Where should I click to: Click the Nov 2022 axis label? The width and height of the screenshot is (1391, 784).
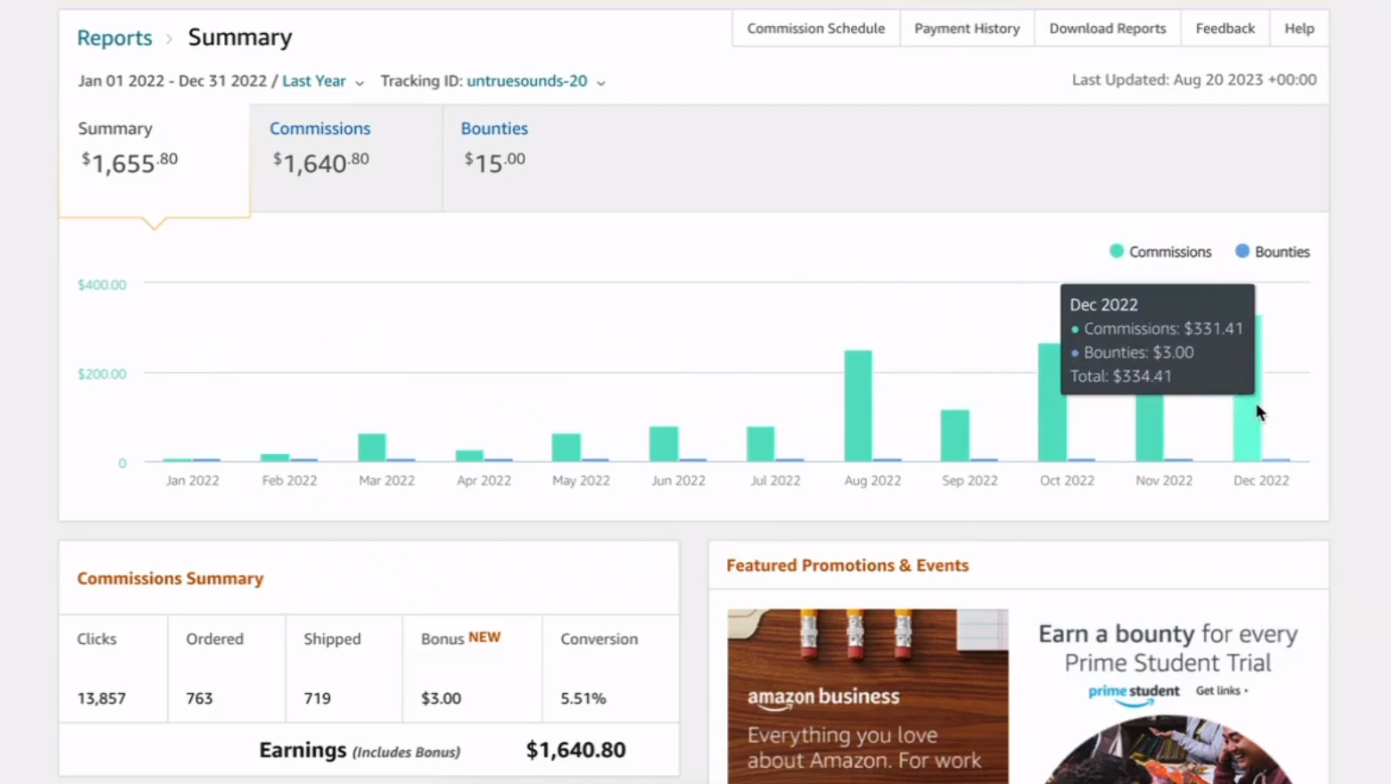pos(1164,481)
